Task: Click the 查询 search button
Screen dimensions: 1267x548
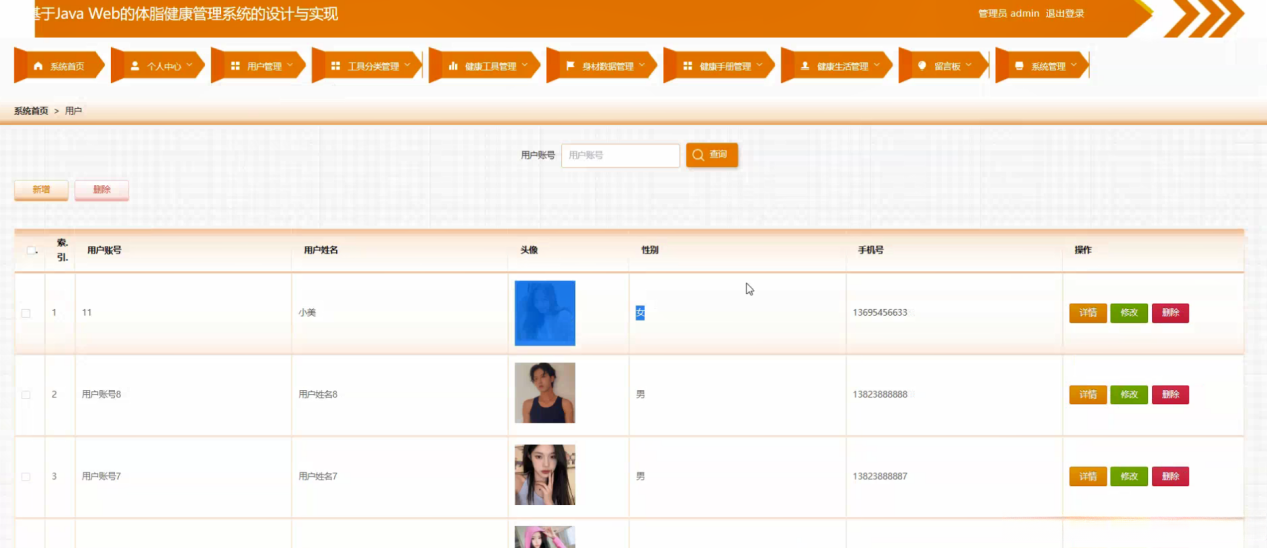Action: 712,155
